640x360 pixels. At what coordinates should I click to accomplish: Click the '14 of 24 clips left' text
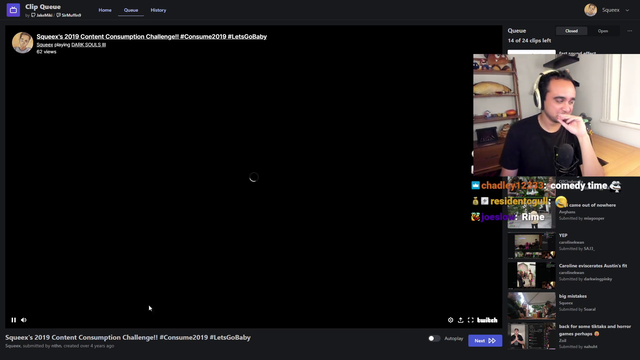(x=529, y=40)
